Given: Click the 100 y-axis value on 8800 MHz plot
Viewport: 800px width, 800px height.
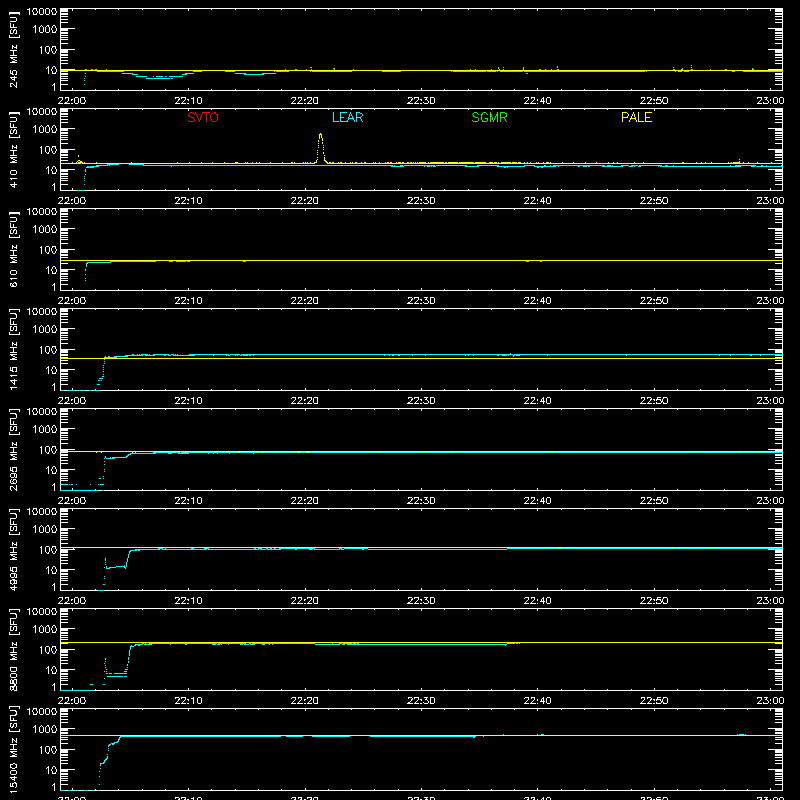Looking at the screenshot, I should coord(48,650).
